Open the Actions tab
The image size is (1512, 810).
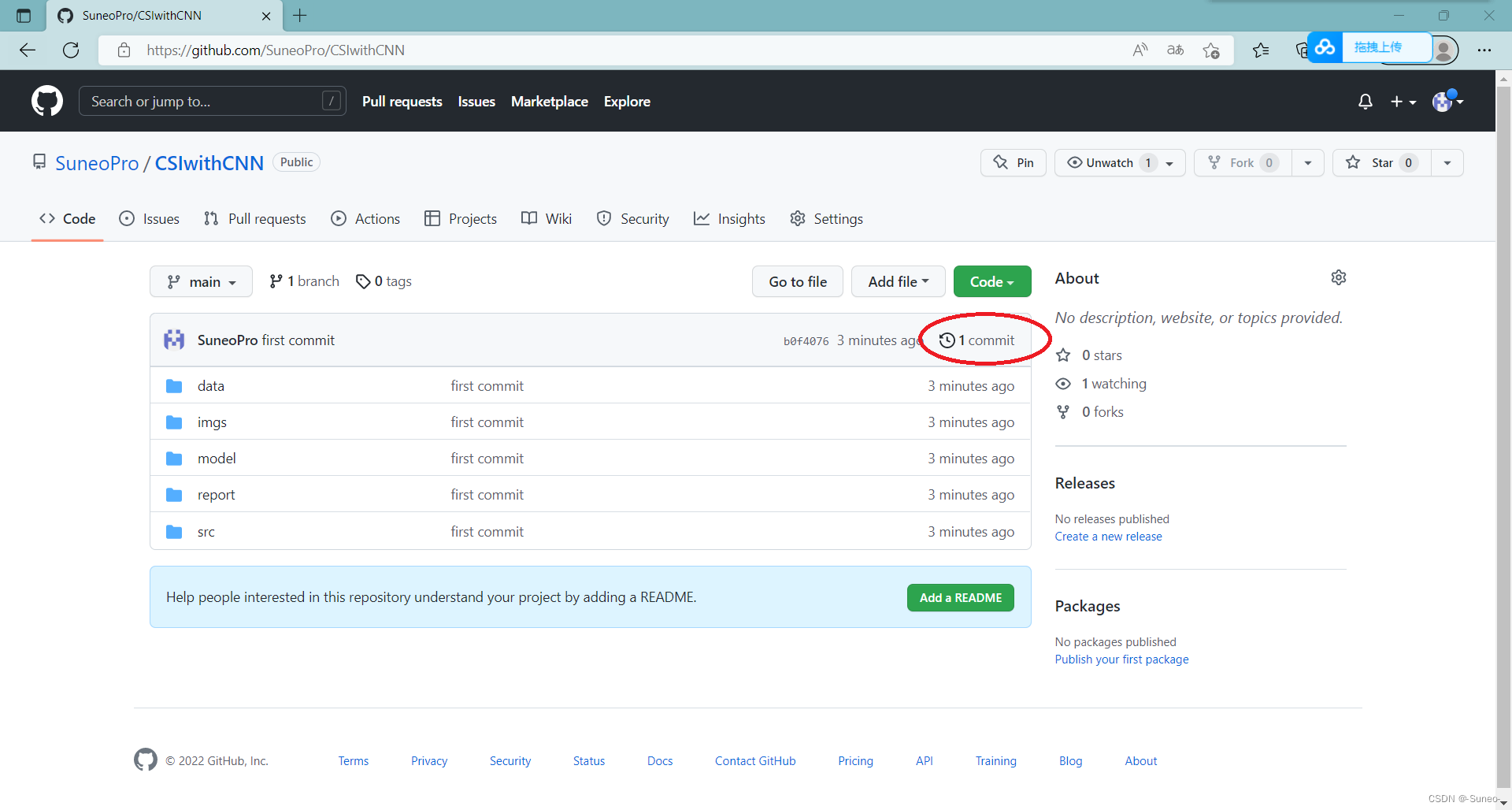(365, 219)
